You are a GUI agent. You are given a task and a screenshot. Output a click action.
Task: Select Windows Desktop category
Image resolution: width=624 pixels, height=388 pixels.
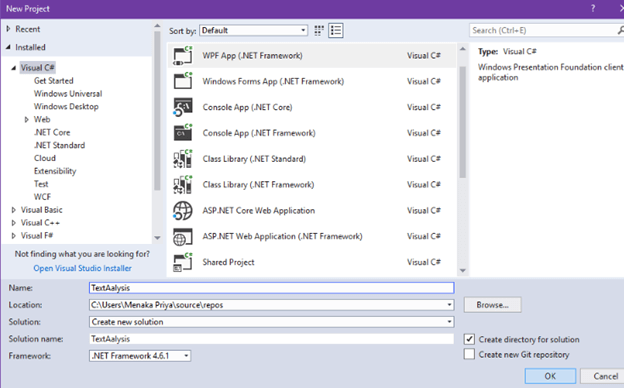[66, 107]
